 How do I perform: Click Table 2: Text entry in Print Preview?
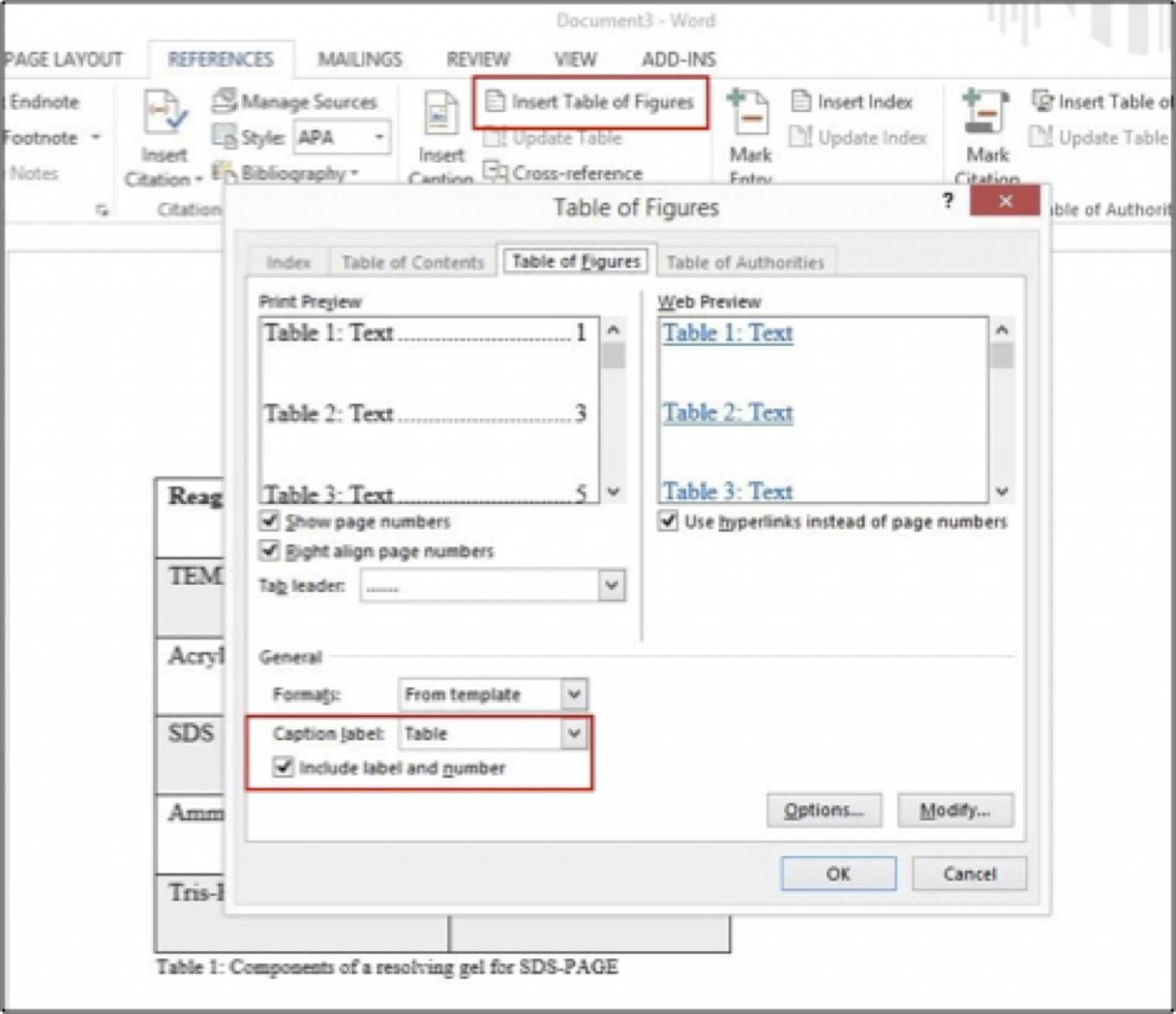pyautogui.click(x=425, y=414)
